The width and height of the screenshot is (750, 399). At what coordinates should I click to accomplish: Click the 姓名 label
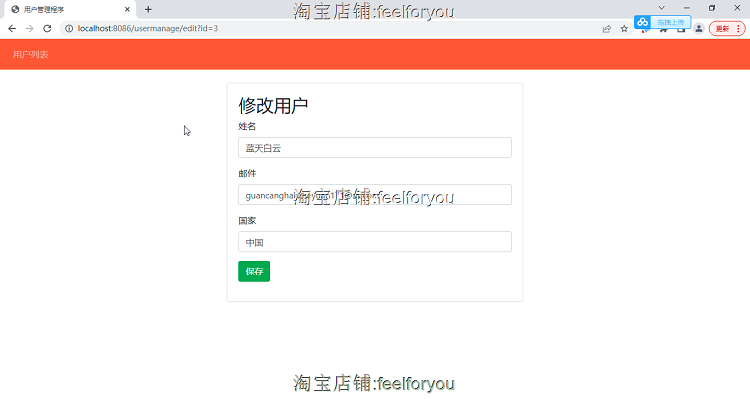(247, 126)
